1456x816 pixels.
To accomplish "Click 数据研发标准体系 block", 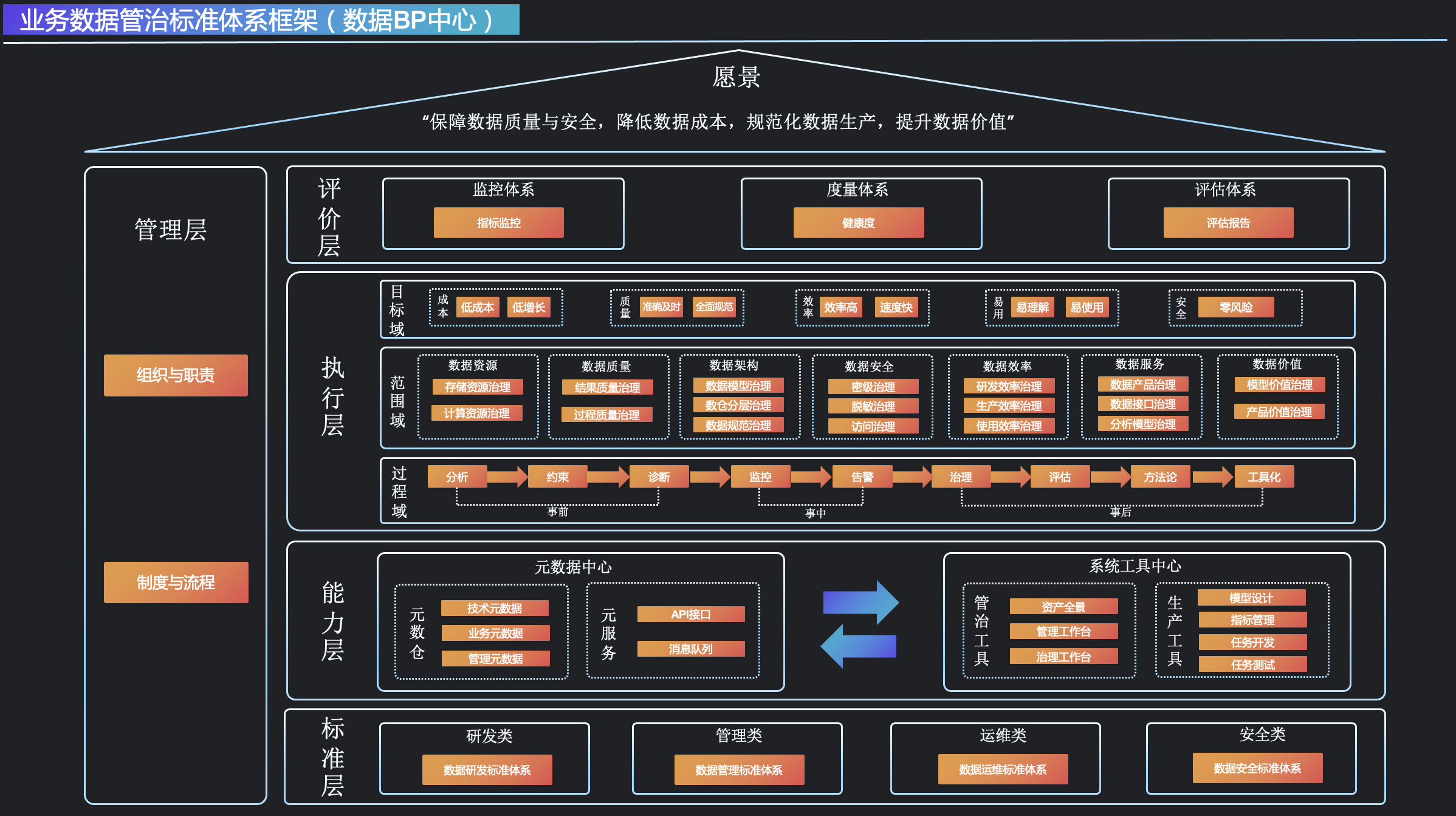I will coord(487,770).
